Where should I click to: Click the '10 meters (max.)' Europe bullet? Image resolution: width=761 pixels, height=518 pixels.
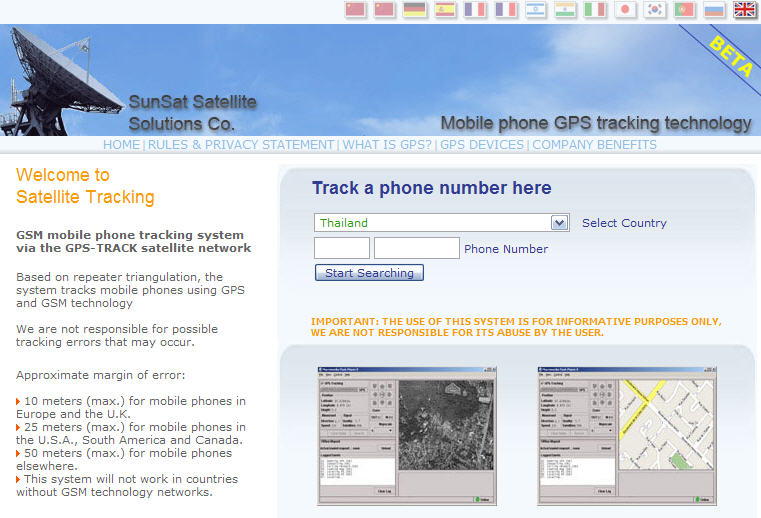tap(131, 407)
